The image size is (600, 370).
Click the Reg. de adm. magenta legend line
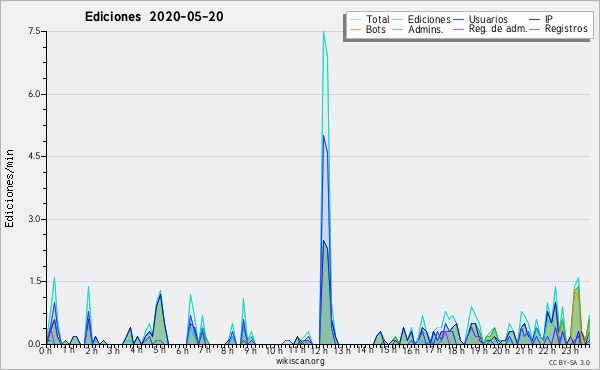pos(458,29)
